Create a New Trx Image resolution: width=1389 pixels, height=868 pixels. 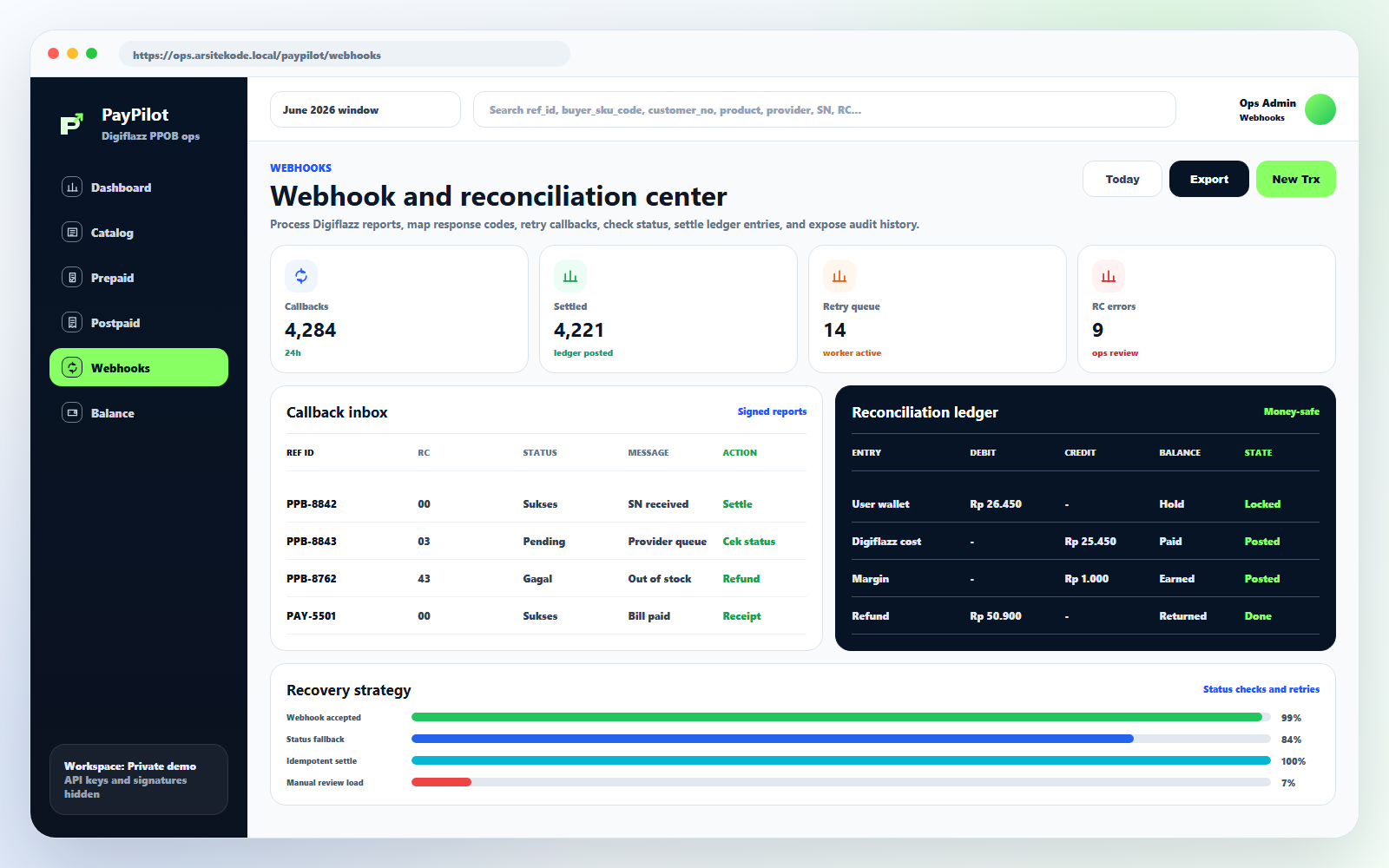point(1296,179)
